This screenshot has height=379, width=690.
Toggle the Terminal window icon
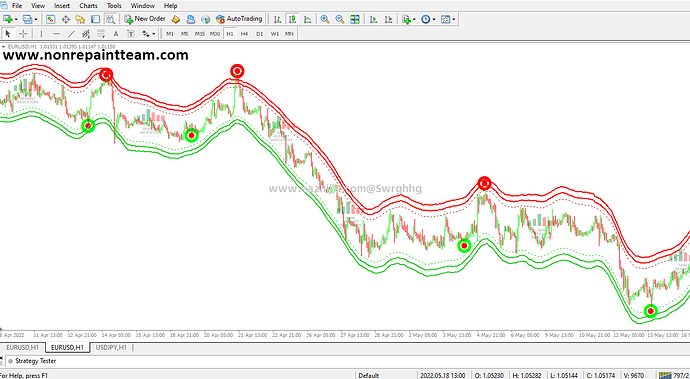[95, 19]
